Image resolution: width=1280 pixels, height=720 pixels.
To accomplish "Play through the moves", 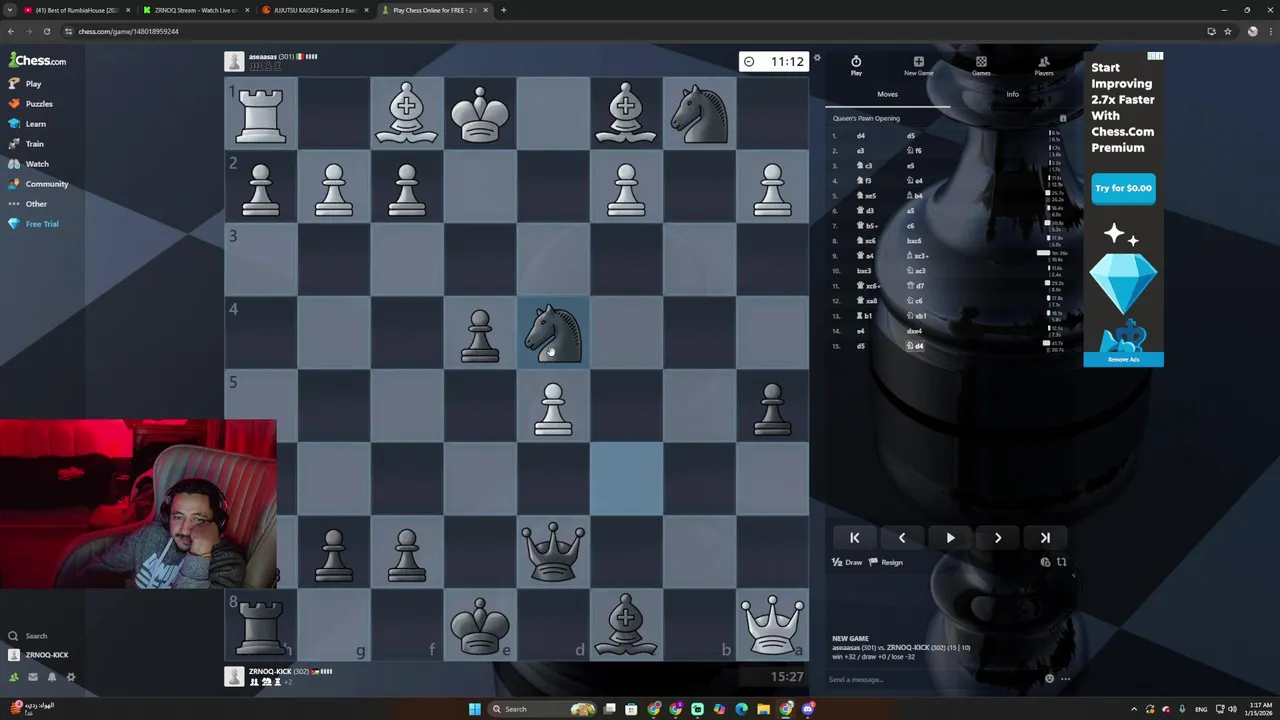I will click(x=950, y=538).
